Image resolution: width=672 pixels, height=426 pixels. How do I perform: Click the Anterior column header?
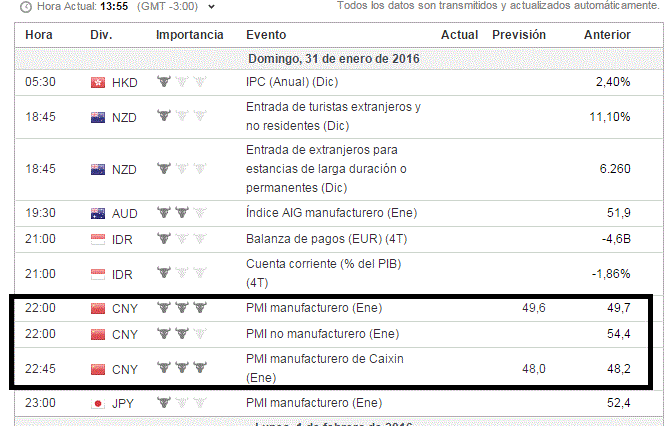(x=607, y=35)
